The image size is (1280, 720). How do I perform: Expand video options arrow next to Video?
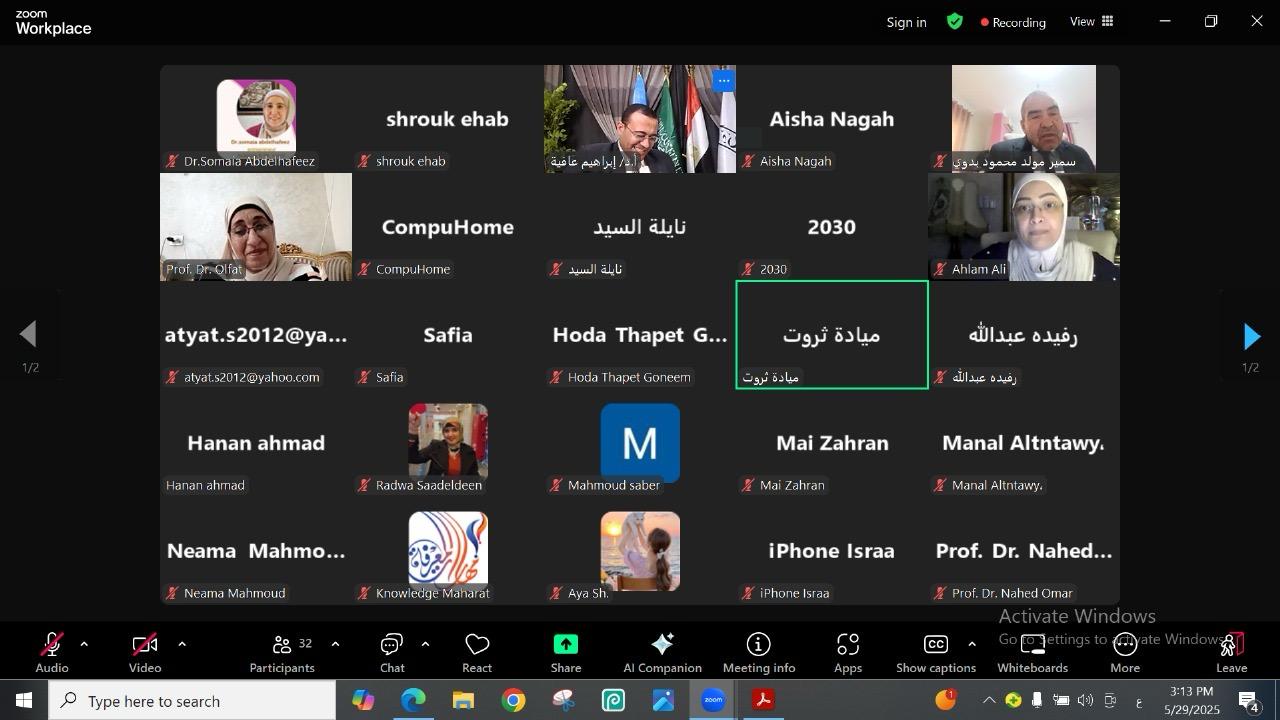coord(182,644)
